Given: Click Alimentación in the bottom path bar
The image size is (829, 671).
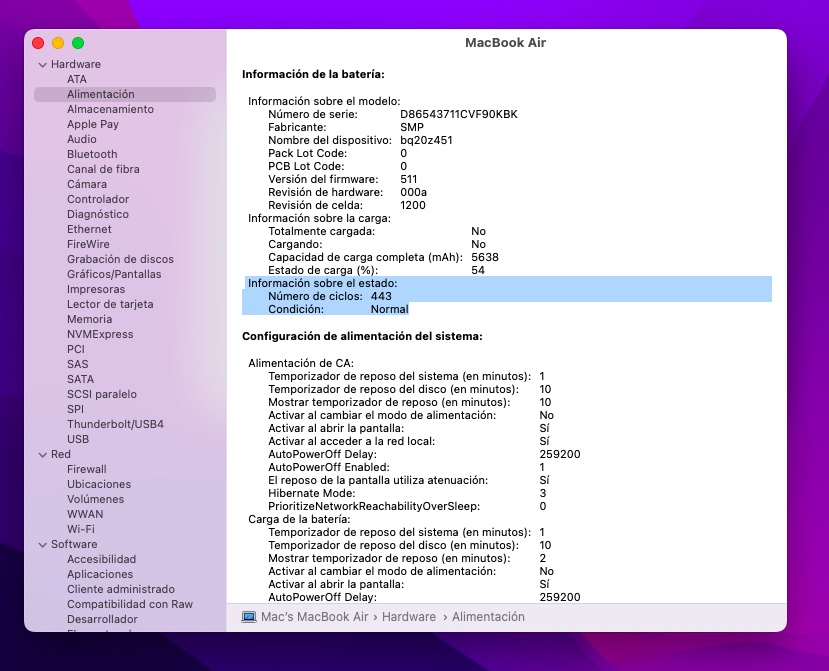Looking at the screenshot, I should pos(488,617).
